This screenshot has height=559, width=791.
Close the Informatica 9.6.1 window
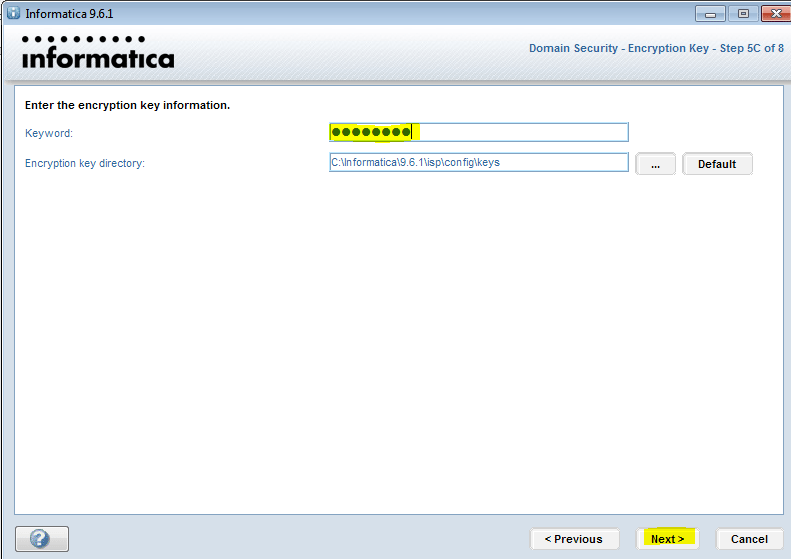click(776, 14)
